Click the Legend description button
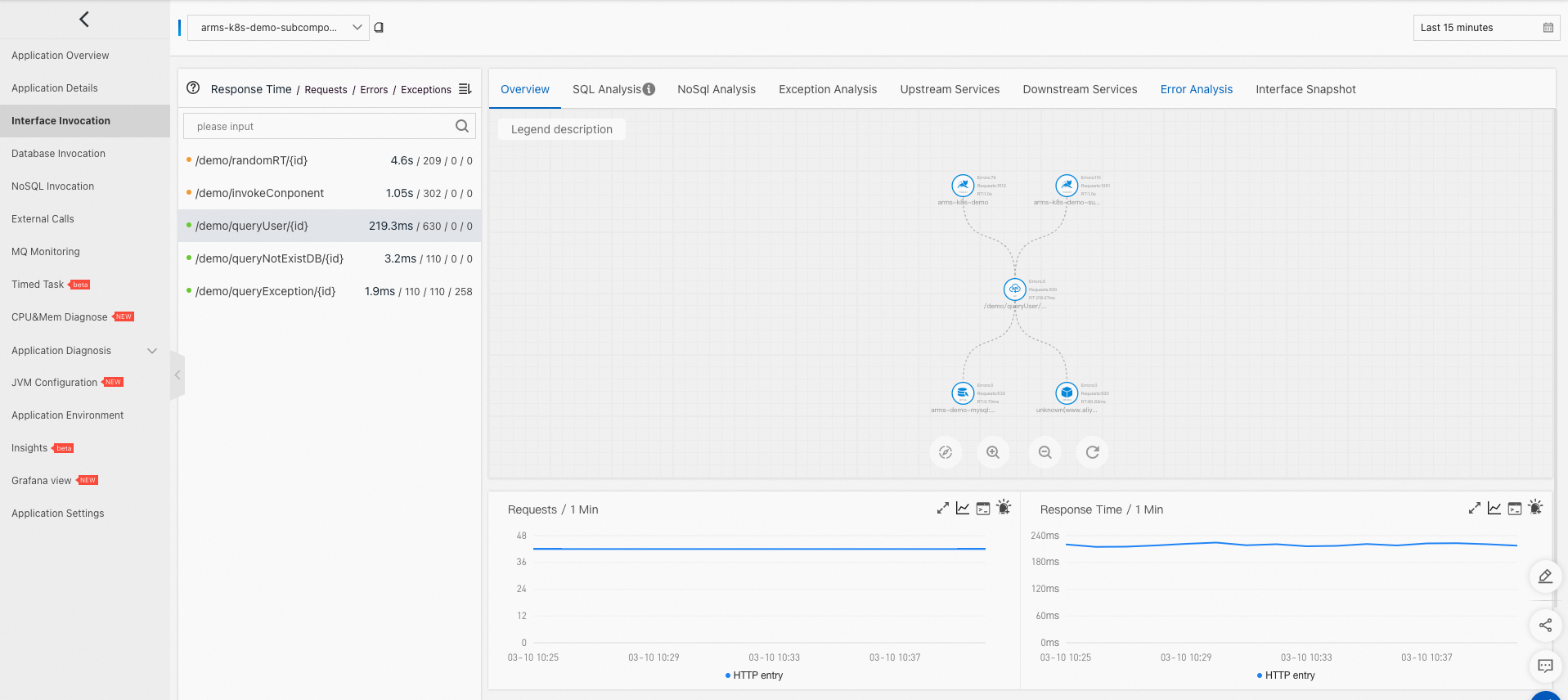The width and height of the screenshot is (1568, 700). (562, 129)
